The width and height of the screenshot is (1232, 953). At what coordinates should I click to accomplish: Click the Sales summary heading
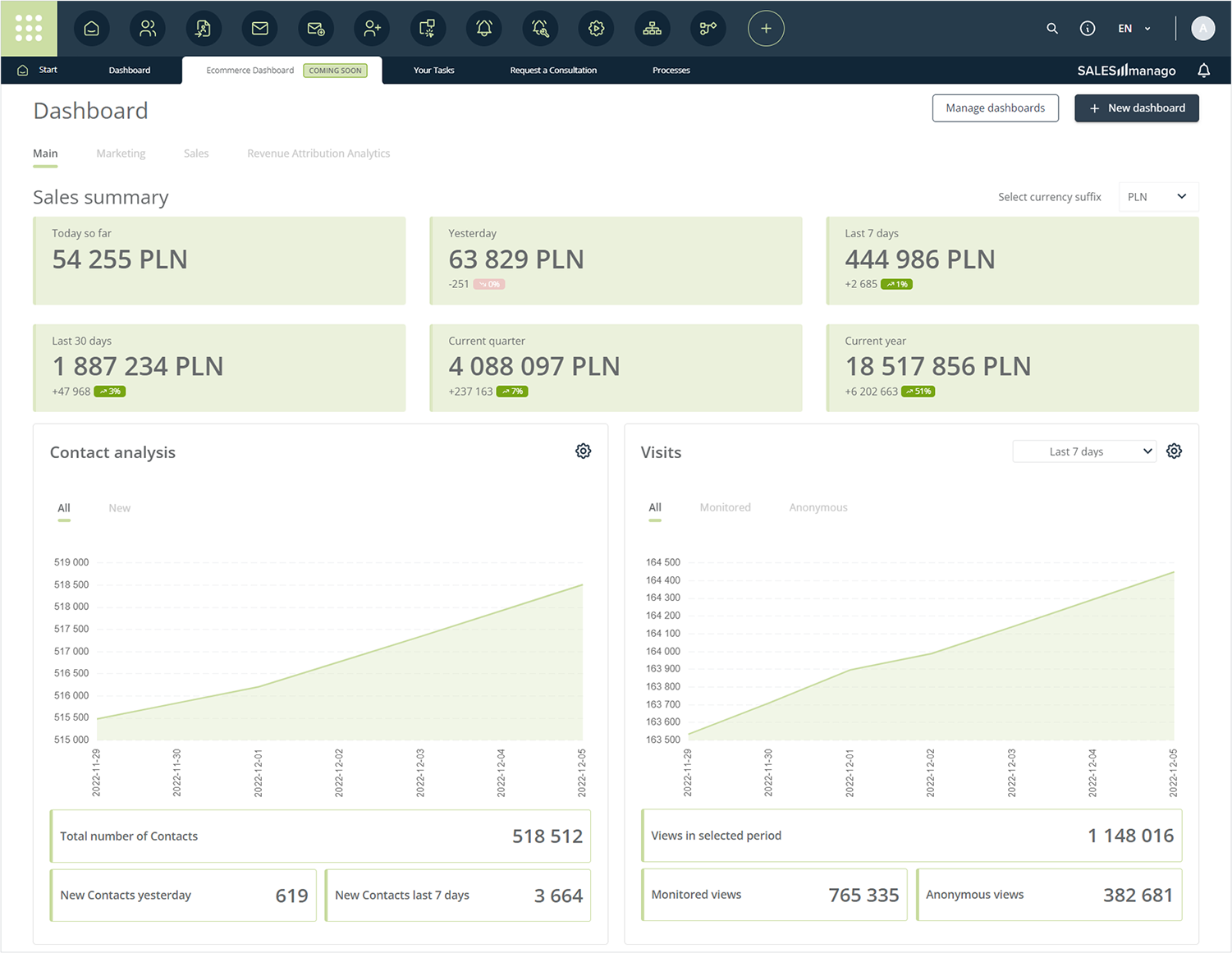pyautogui.click(x=101, y=198)
